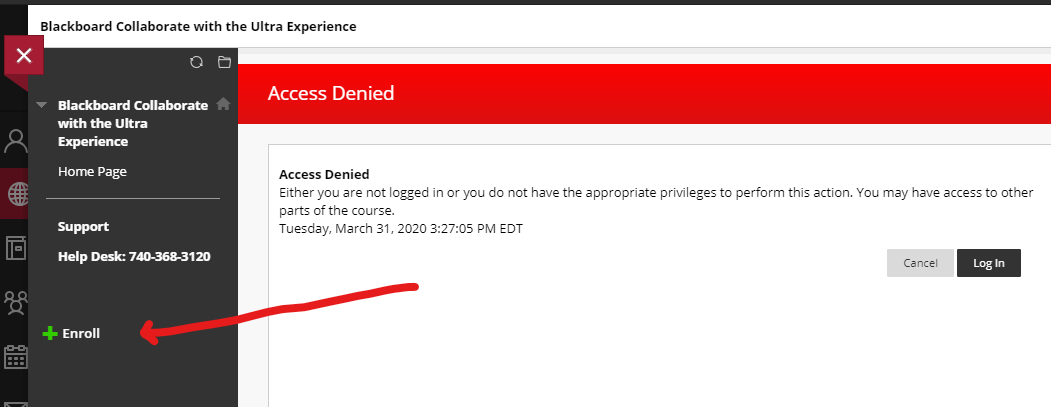1051x407 pixels.
Task: Click the page title in the top bar
Action: 198,25
